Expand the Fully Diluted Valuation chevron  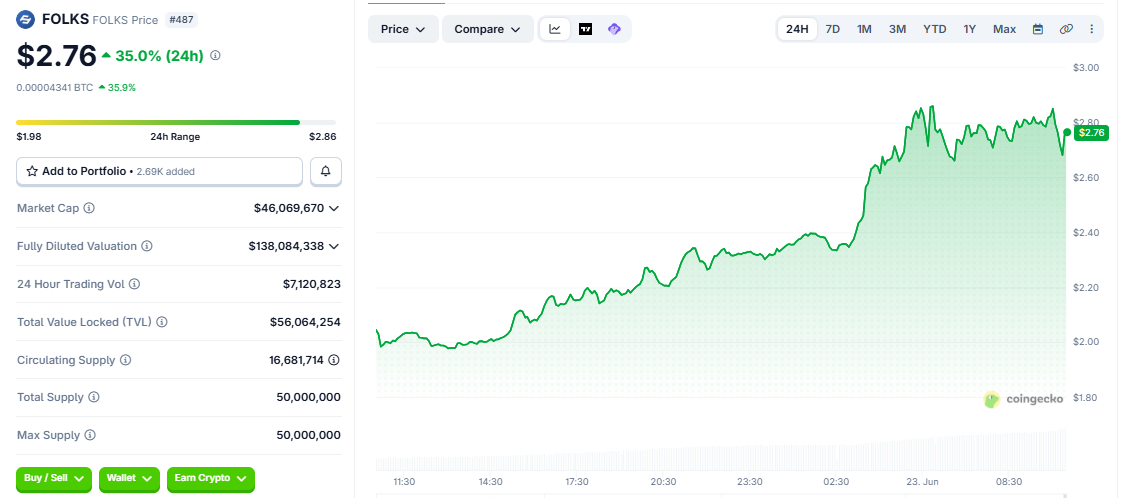[333, 246]
